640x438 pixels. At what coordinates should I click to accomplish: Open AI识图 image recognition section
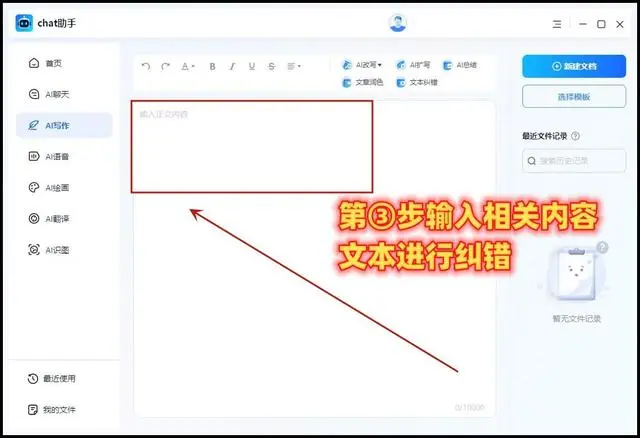click(x=49, y=250)
